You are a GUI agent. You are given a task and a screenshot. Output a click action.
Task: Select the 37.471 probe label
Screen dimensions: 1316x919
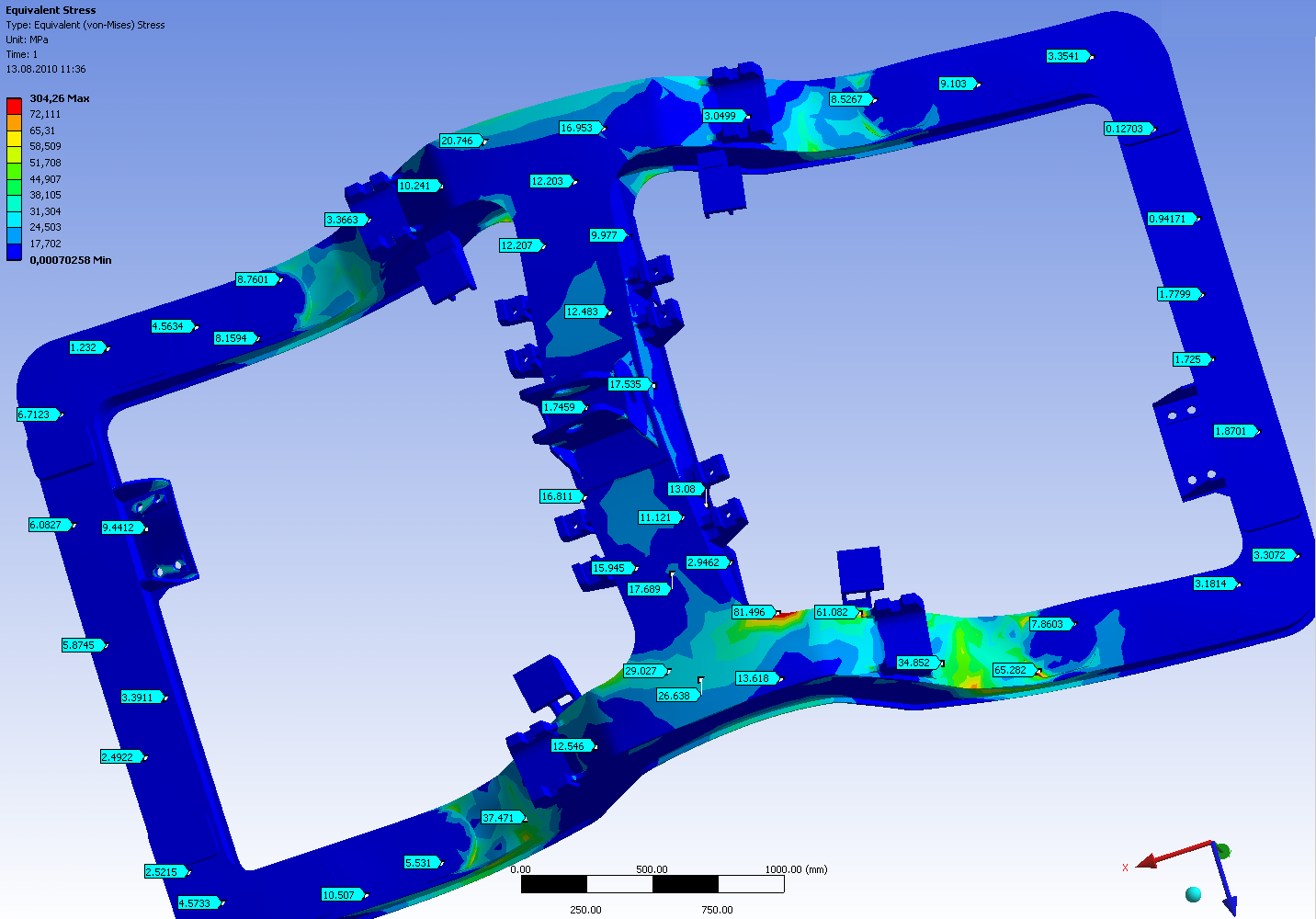(502, 818)
